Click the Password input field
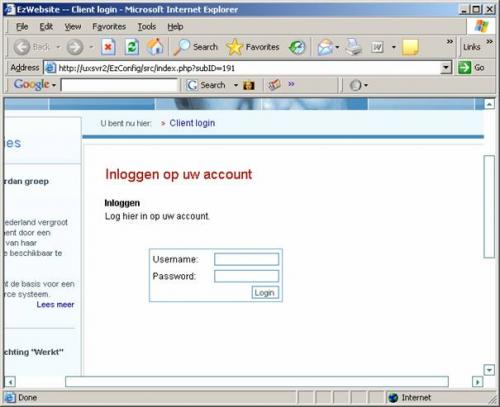 tap(246, 276)
